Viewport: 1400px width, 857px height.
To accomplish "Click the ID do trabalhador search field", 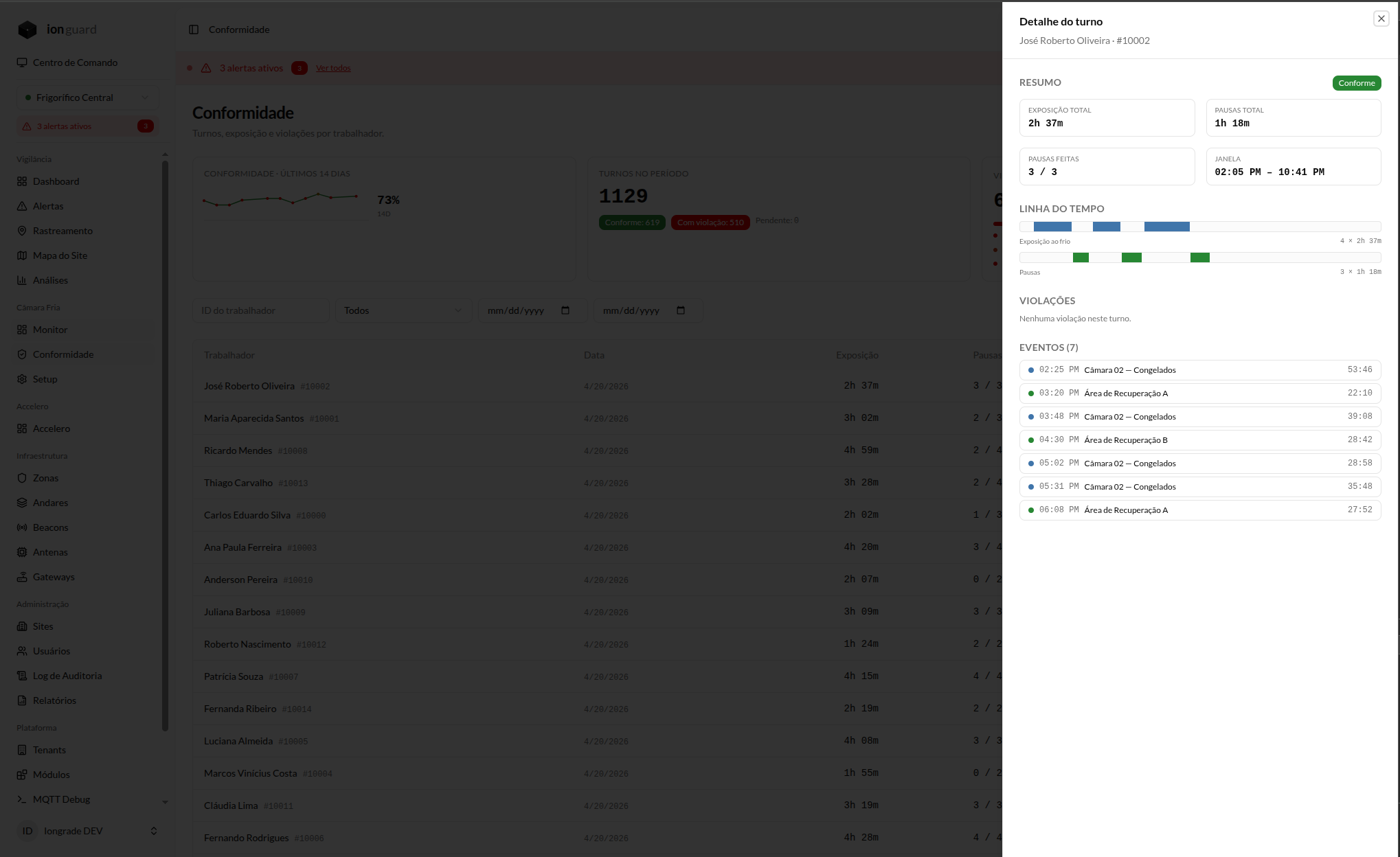I will [261, 310].
